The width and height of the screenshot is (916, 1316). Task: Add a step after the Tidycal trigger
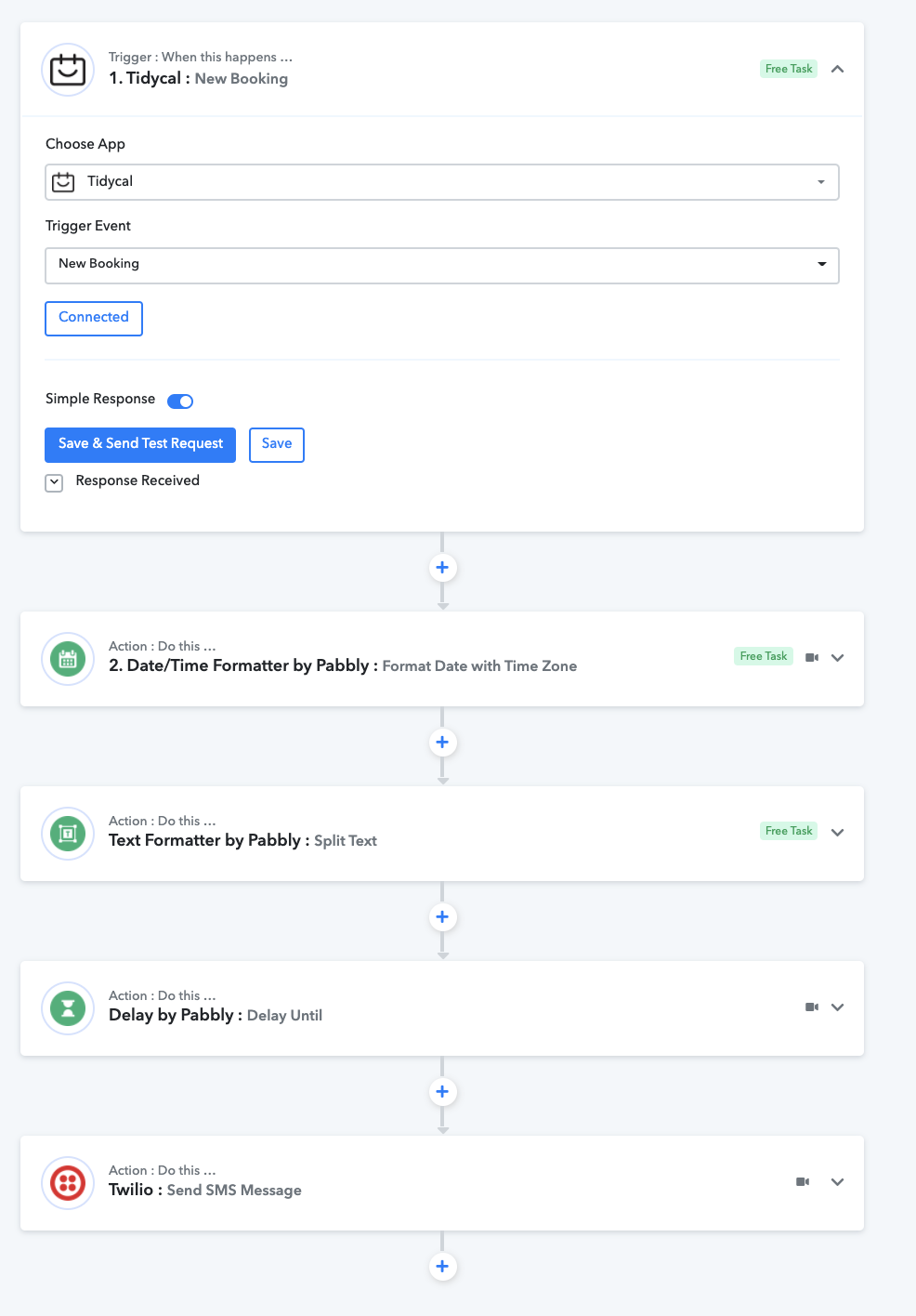(442, 568)
